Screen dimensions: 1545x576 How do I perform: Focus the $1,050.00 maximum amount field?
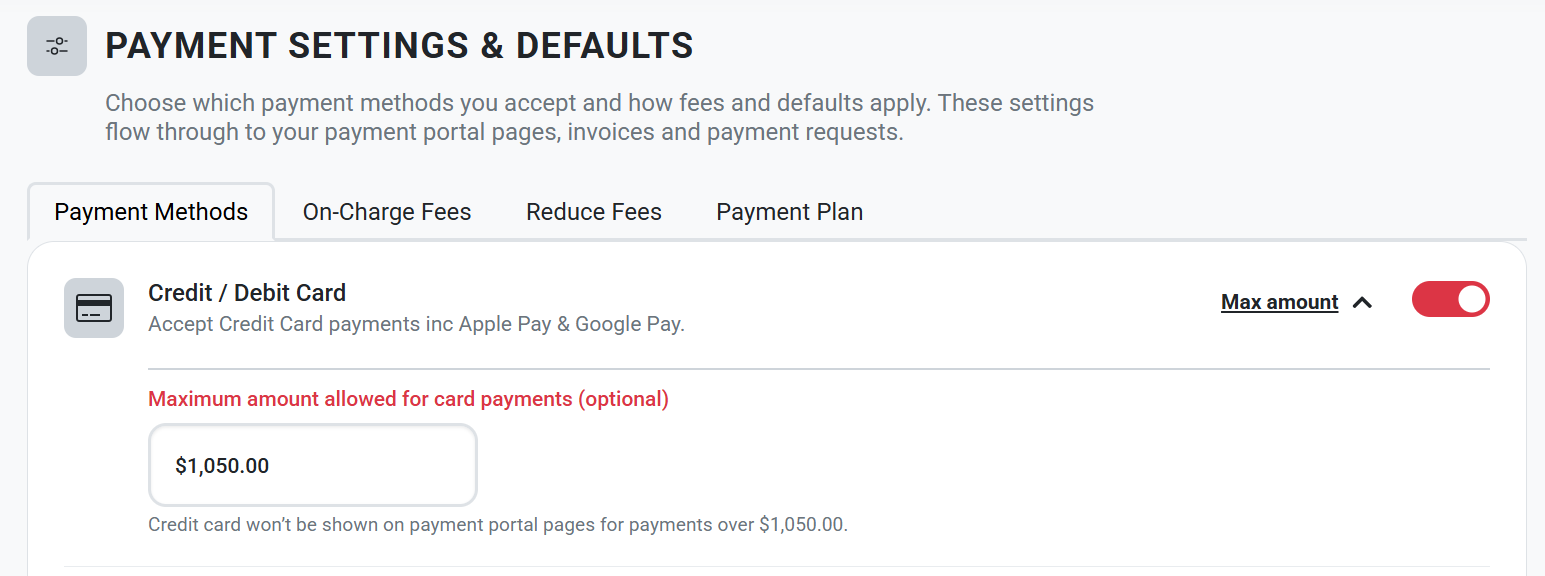pyautogui.click(x=313, y=465)
